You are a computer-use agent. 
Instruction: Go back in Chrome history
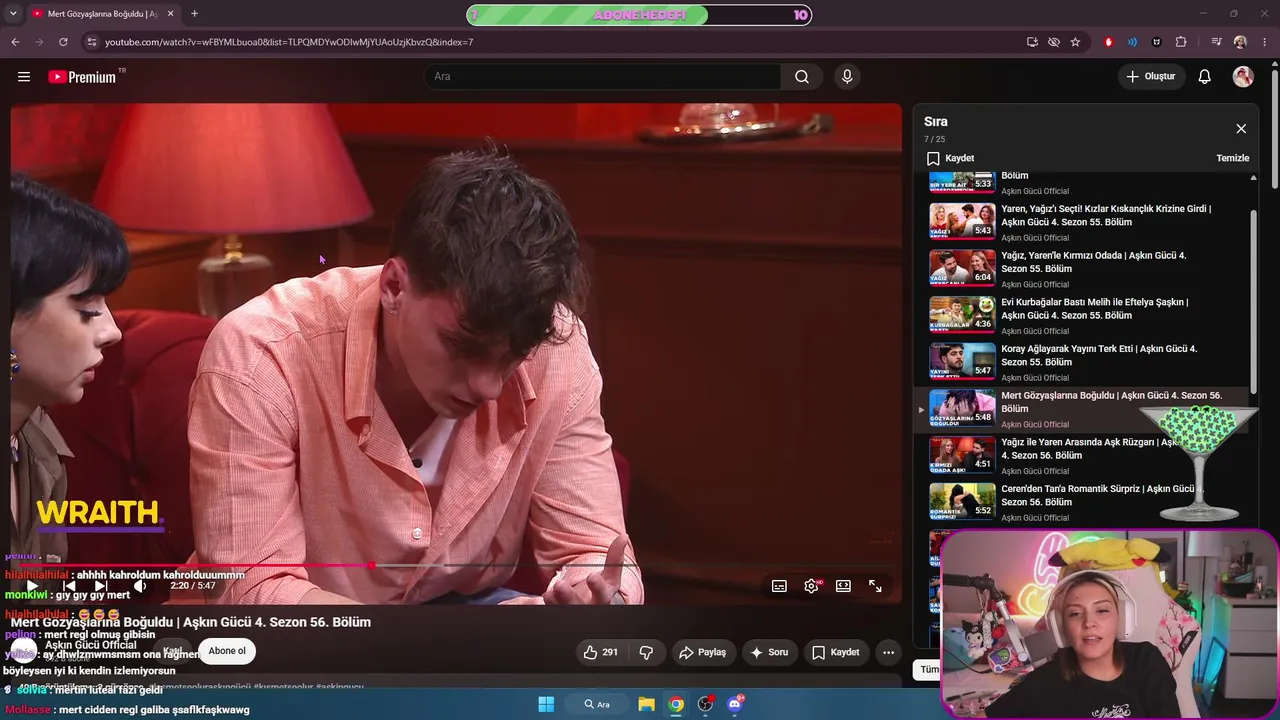point(15,42)
